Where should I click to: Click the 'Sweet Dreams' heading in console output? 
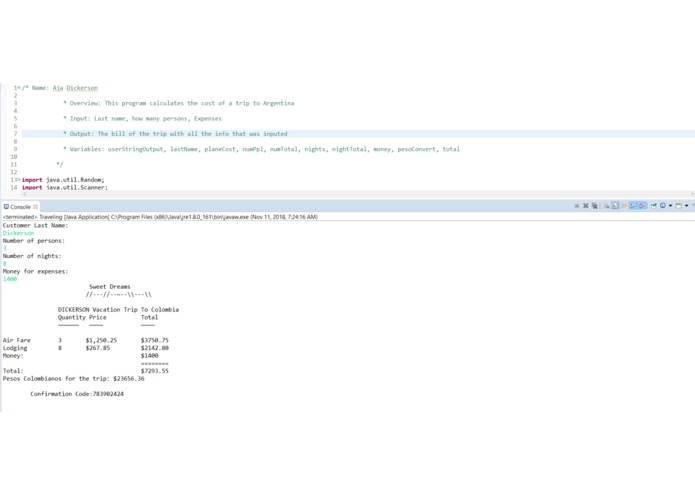tap(110, 287)
